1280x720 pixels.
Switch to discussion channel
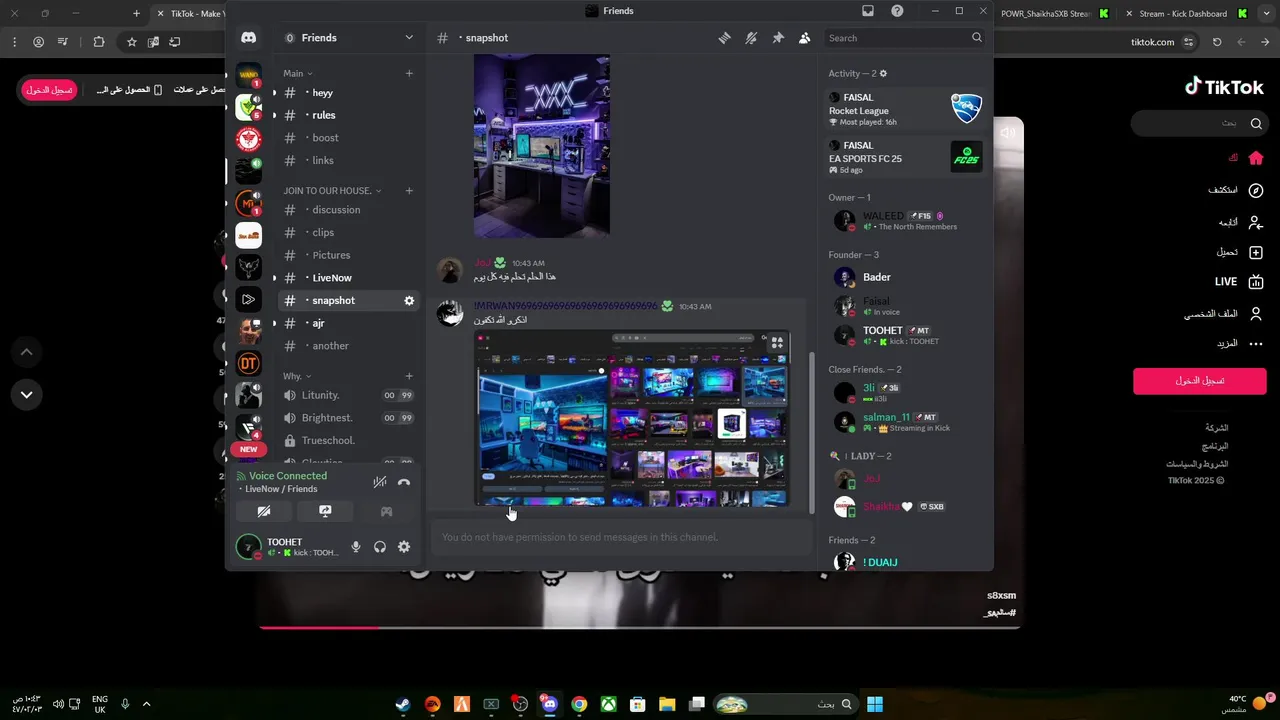(x=347, y=210)
